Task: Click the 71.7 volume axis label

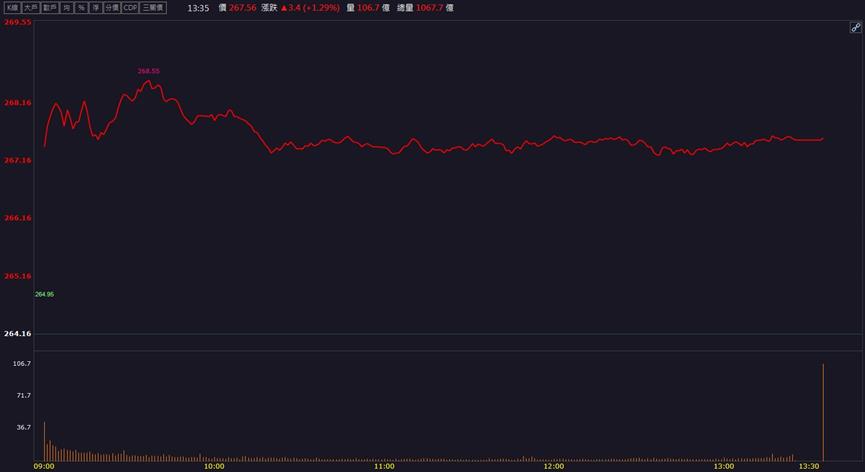Action: click(x=24, y=395)
